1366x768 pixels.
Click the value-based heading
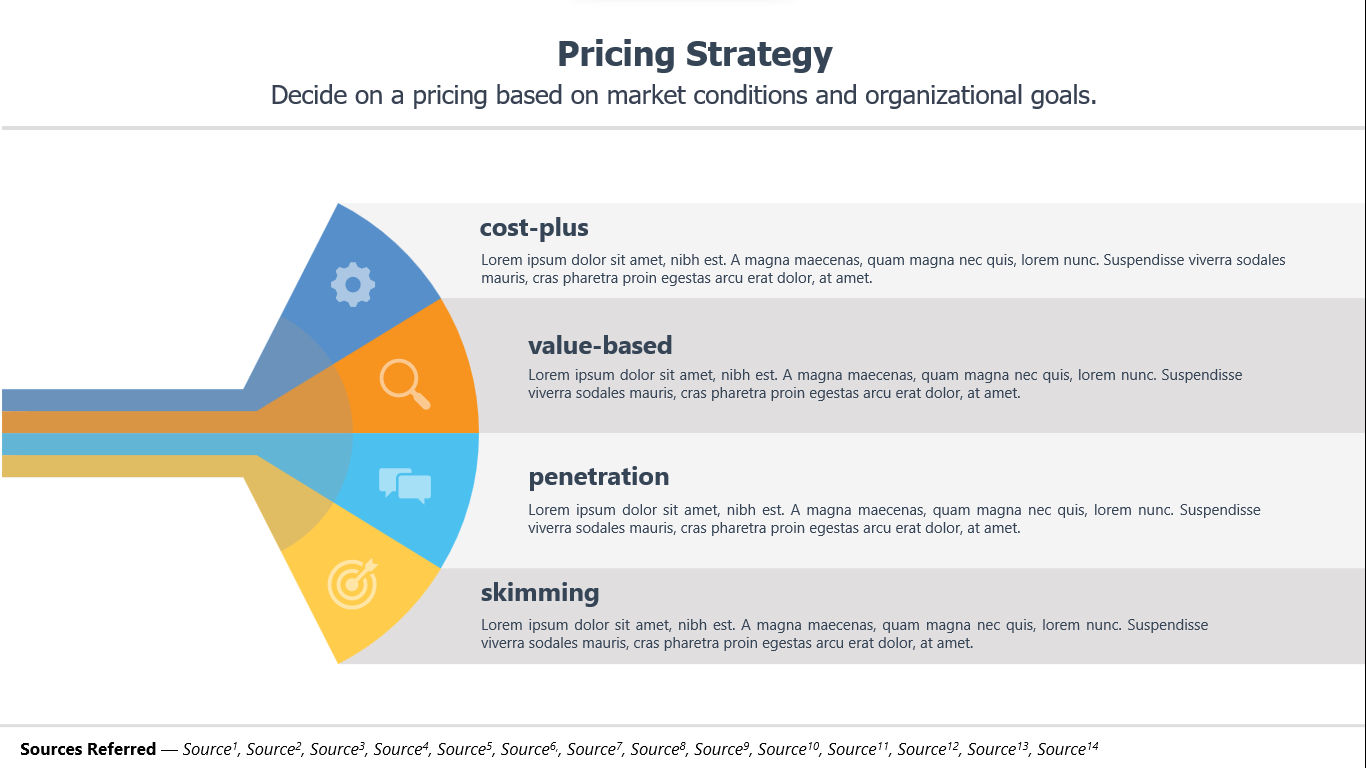600,346
